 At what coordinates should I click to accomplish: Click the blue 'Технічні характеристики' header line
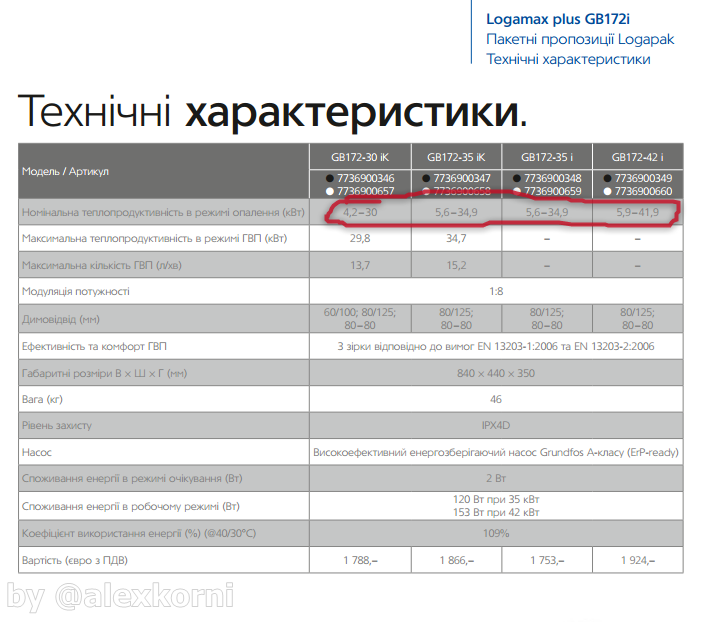tap(568, 59)
